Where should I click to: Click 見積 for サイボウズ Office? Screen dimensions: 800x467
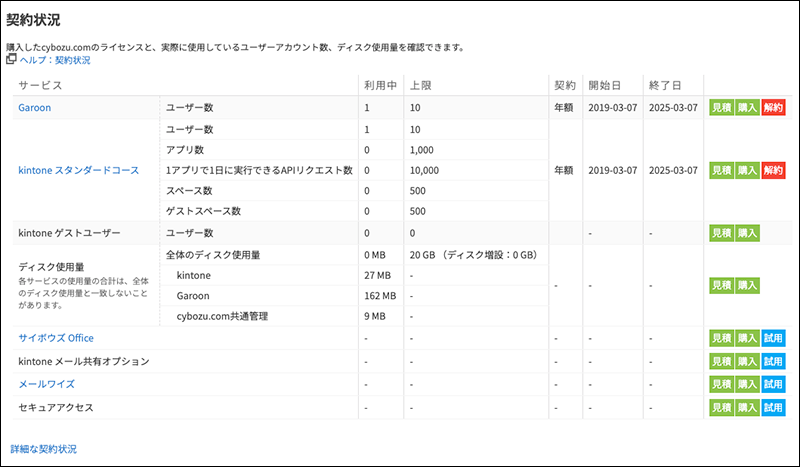point(721,338)
